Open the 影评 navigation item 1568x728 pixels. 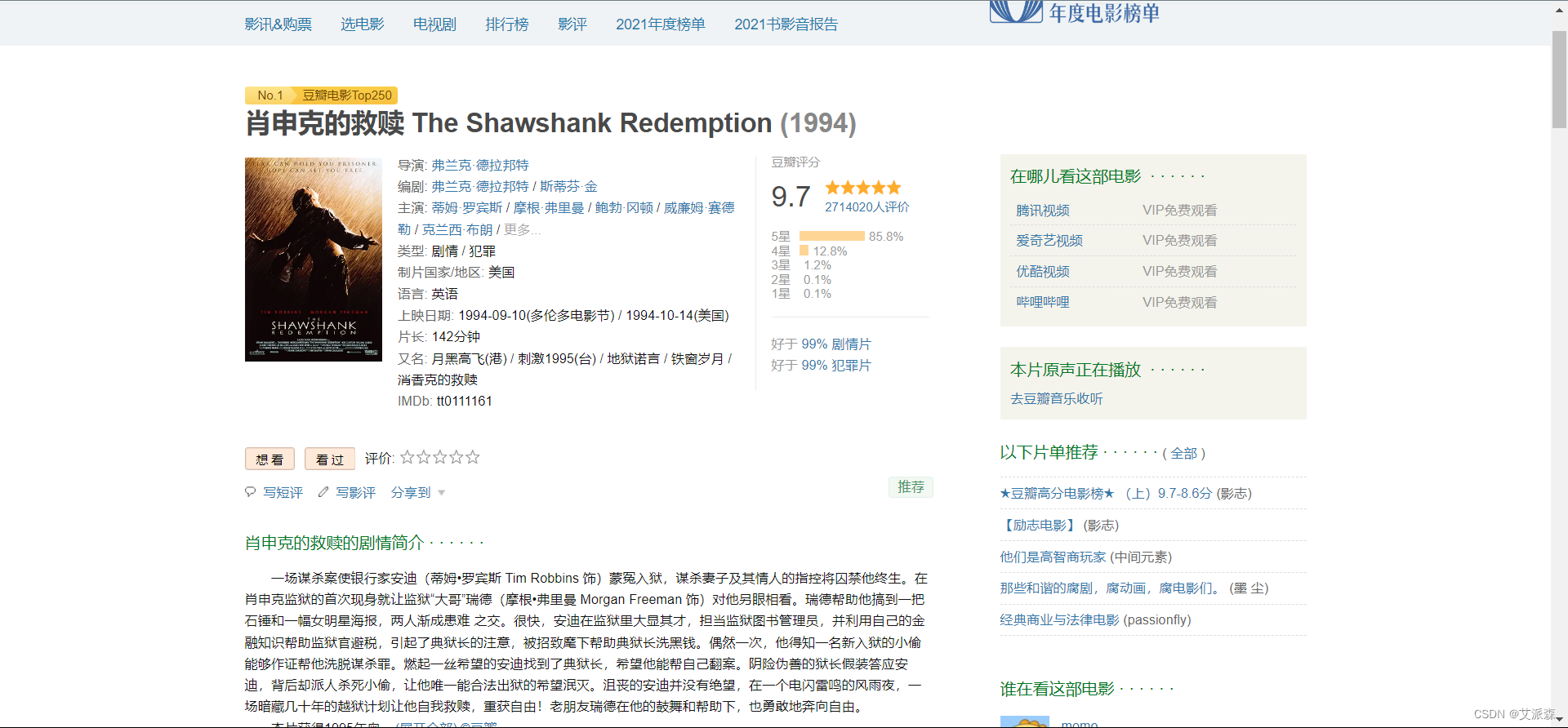click(x=572, y=24)
